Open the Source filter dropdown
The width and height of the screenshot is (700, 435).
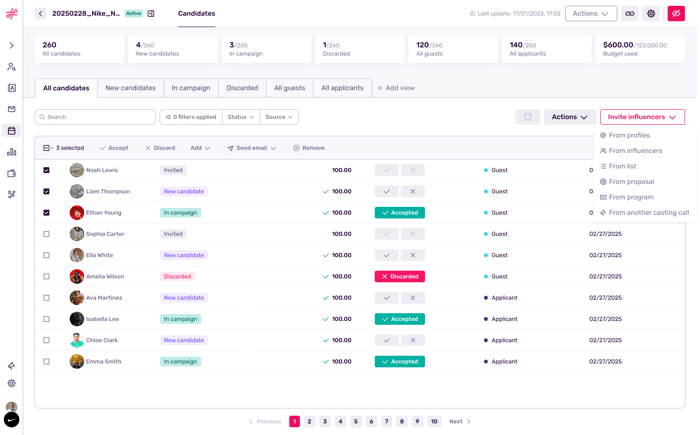point(279,117)
